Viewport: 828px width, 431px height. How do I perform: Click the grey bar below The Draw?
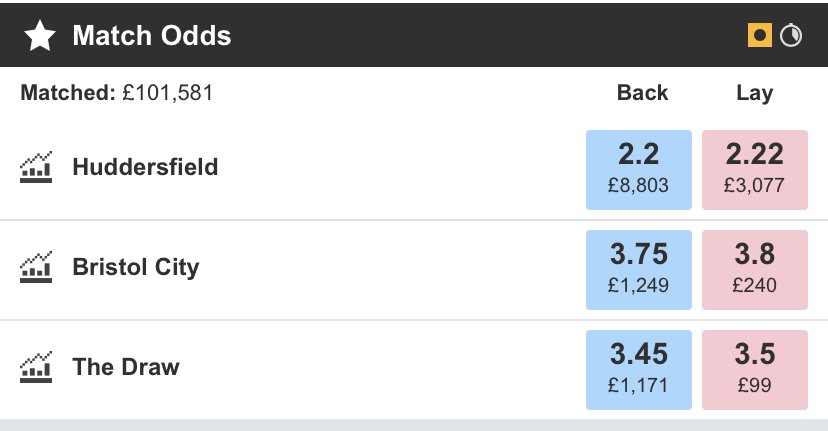414,425
